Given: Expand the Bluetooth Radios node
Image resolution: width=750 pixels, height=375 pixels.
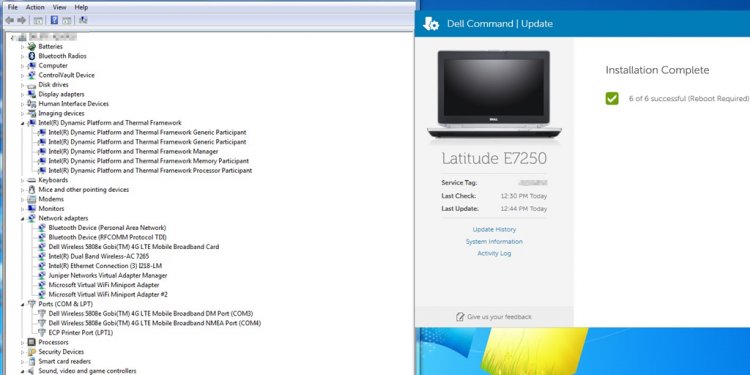Looking at the screenshot, I should tap(22, 56).
